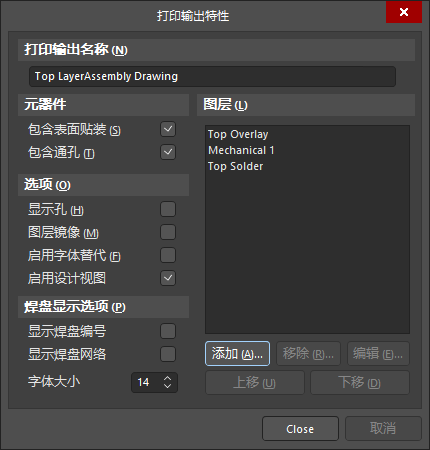Select Top Overlay layer in list
This screenshot has width=430, height=450.
click(x=238, y=134)
